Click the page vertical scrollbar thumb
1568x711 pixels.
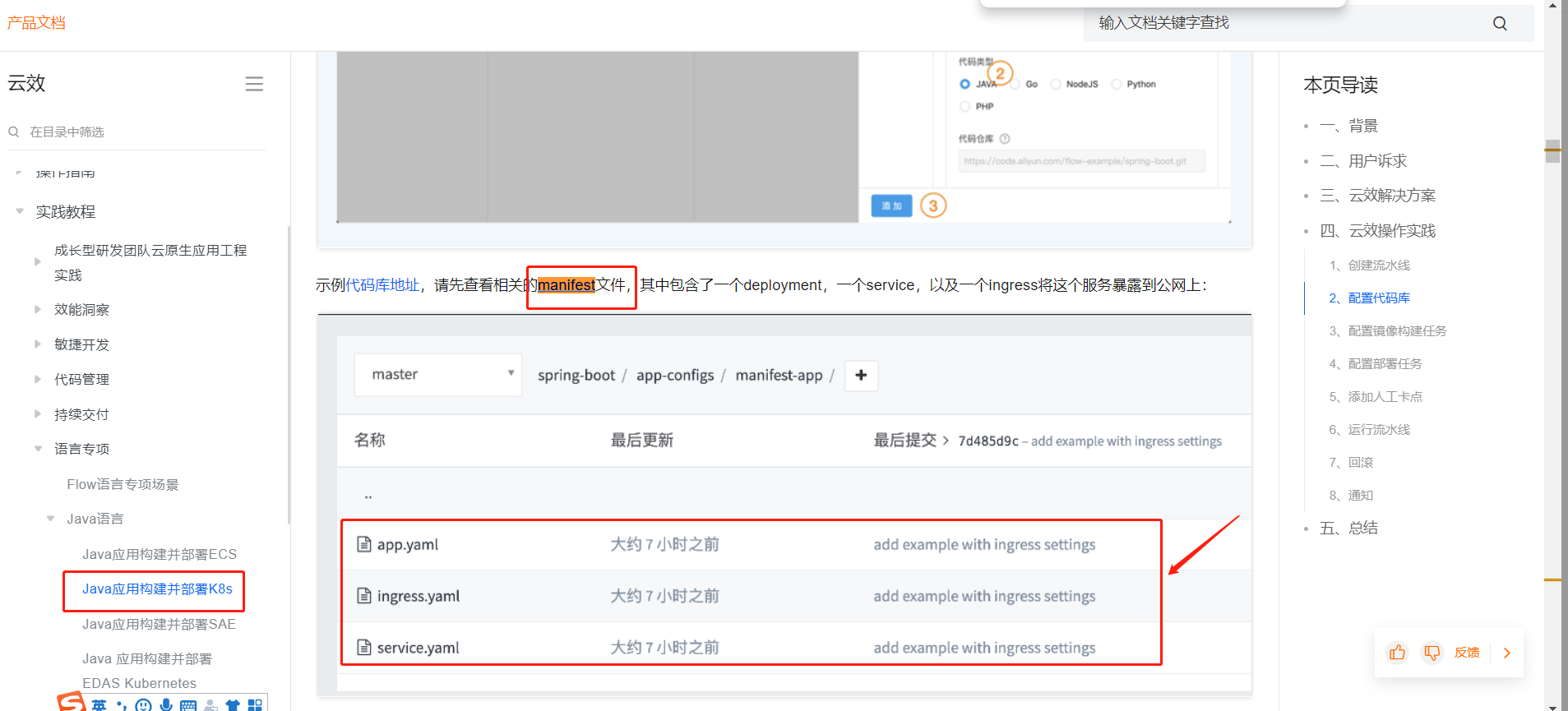(x=1552, y=151)
